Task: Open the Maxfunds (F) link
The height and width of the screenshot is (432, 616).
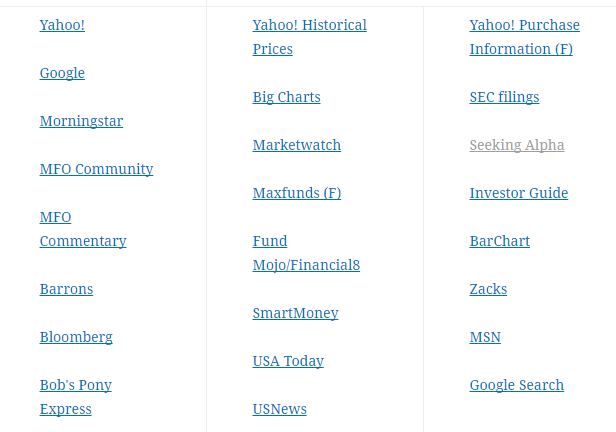Action: click(296, 193)
